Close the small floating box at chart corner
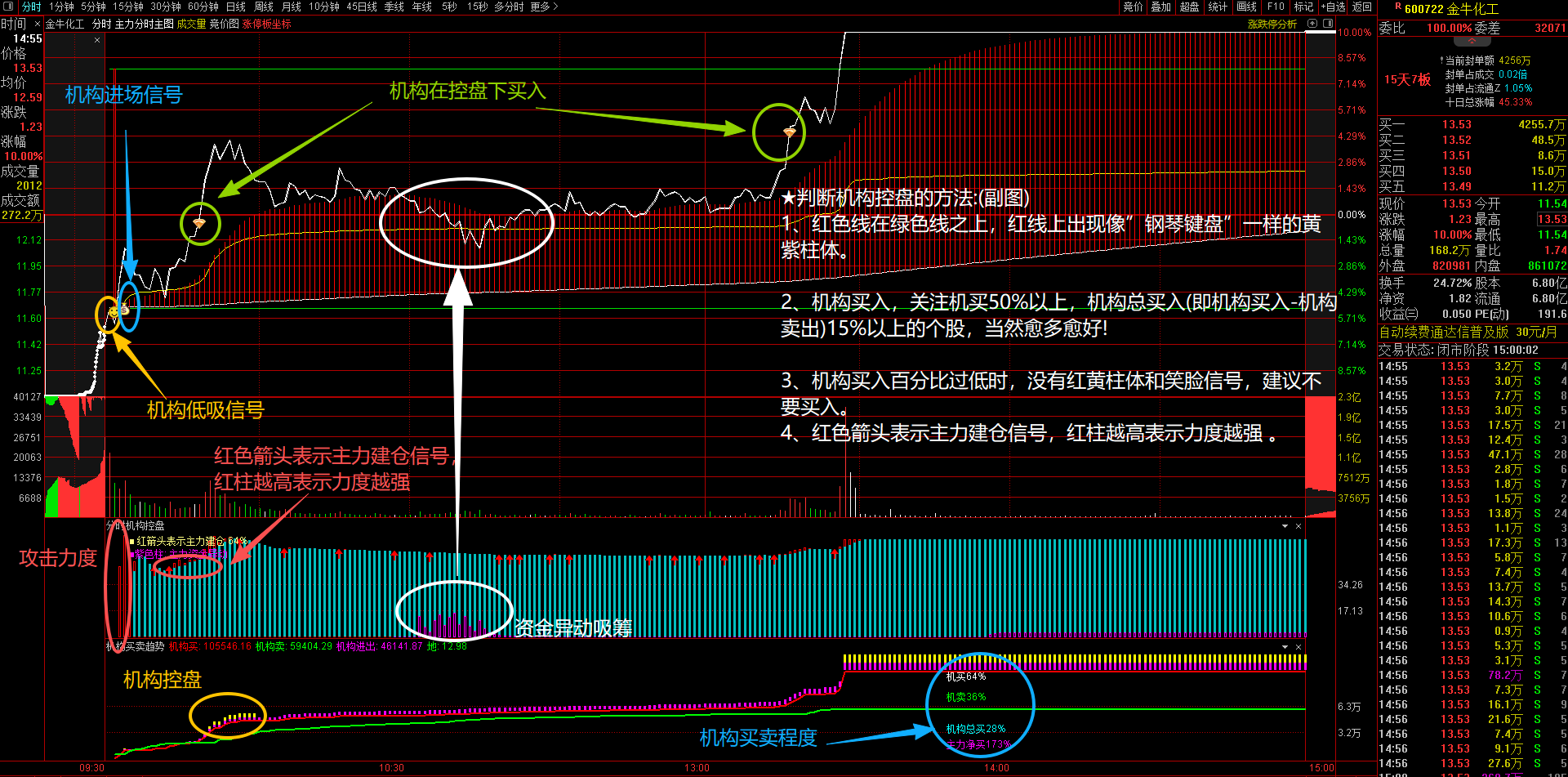Viewport: 1568px width, 777px height. point(97,39)
